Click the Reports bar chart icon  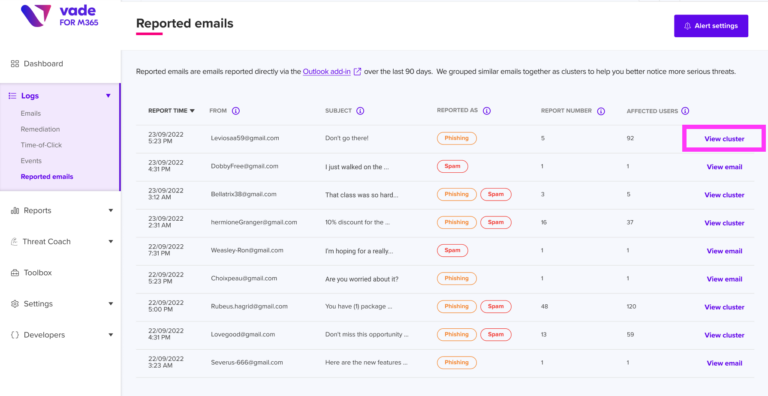pos(15,210)
